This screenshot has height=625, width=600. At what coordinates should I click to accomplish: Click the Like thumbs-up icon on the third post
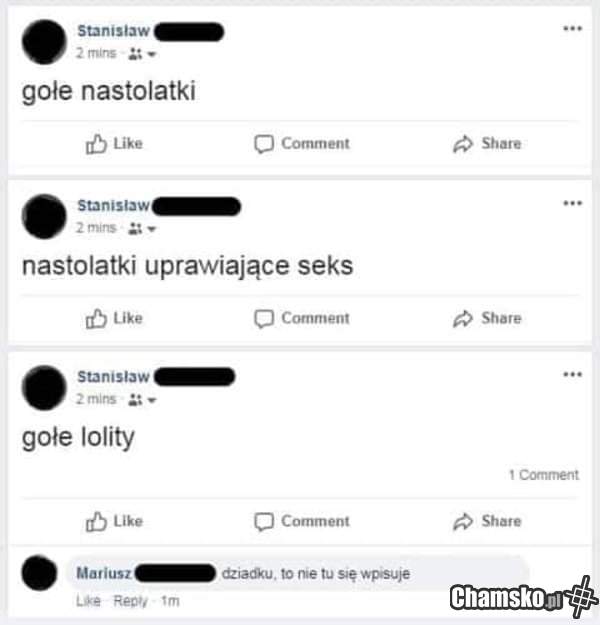[96, 521]
